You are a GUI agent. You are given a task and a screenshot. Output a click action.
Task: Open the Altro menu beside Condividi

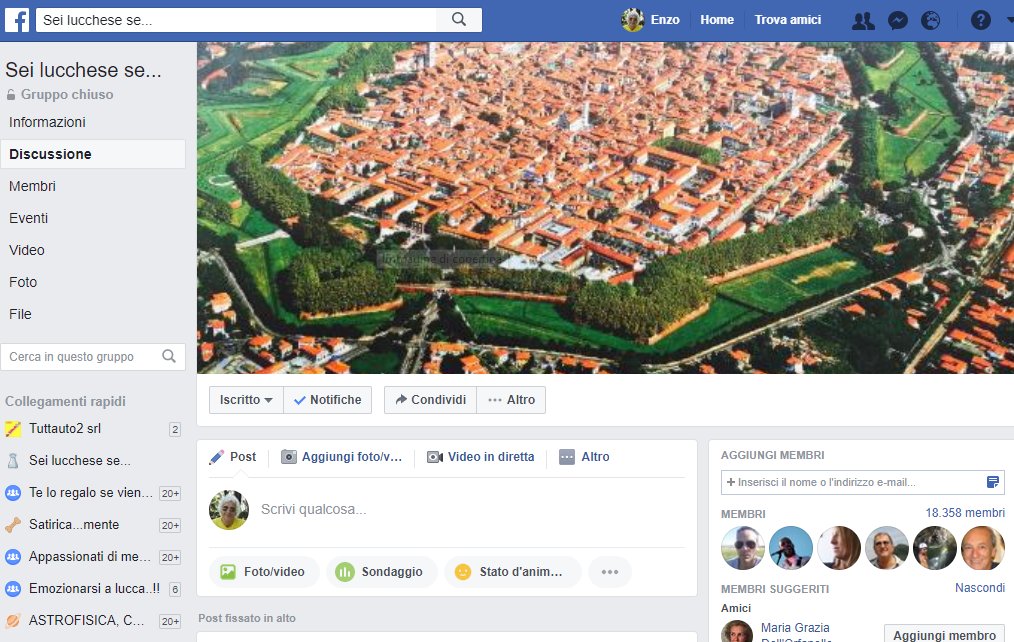pyautogui.click(x=511, y=400)
